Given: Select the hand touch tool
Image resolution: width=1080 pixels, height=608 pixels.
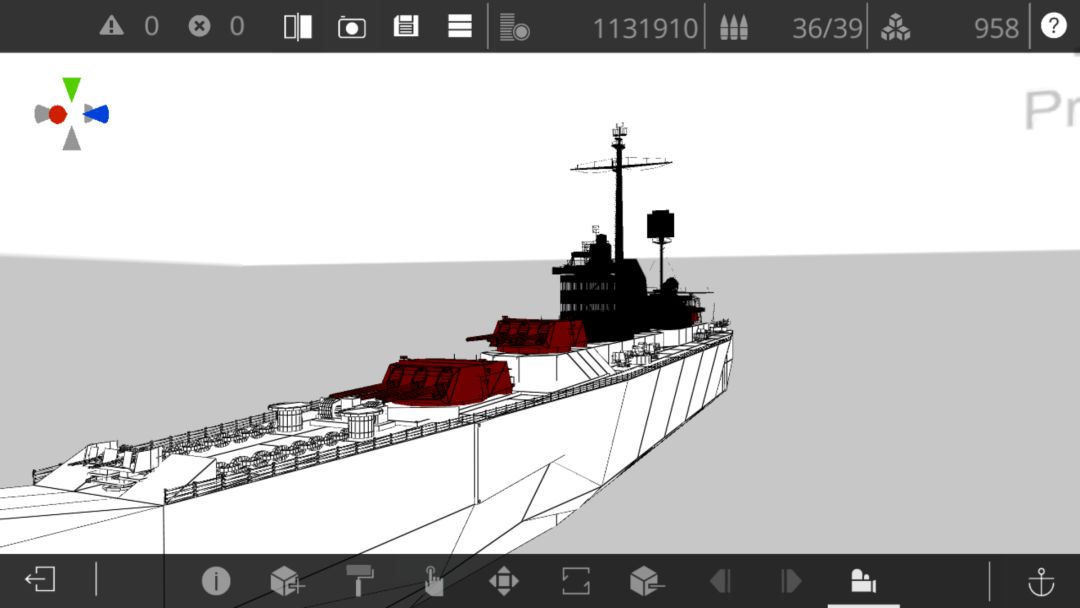Looking at the screenshot, I should pos(433,580).
